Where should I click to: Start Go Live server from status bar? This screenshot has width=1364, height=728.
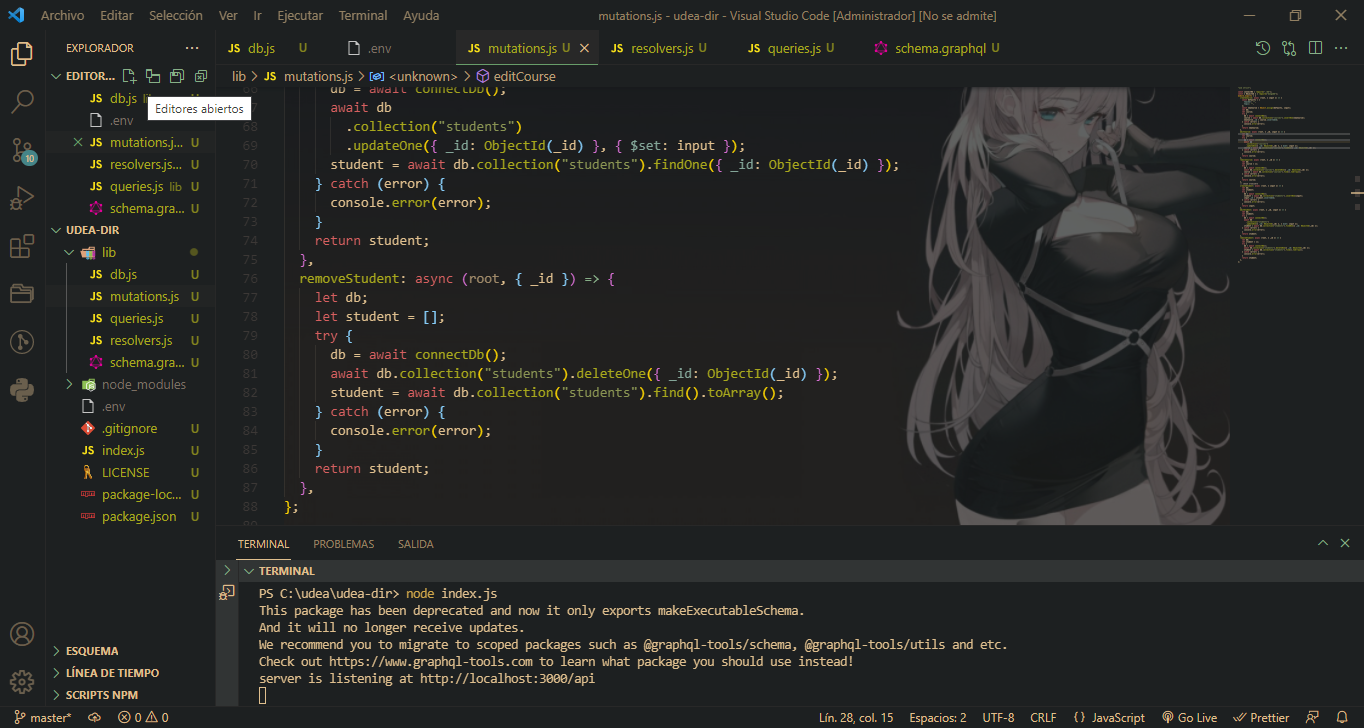pos(1189,717)
